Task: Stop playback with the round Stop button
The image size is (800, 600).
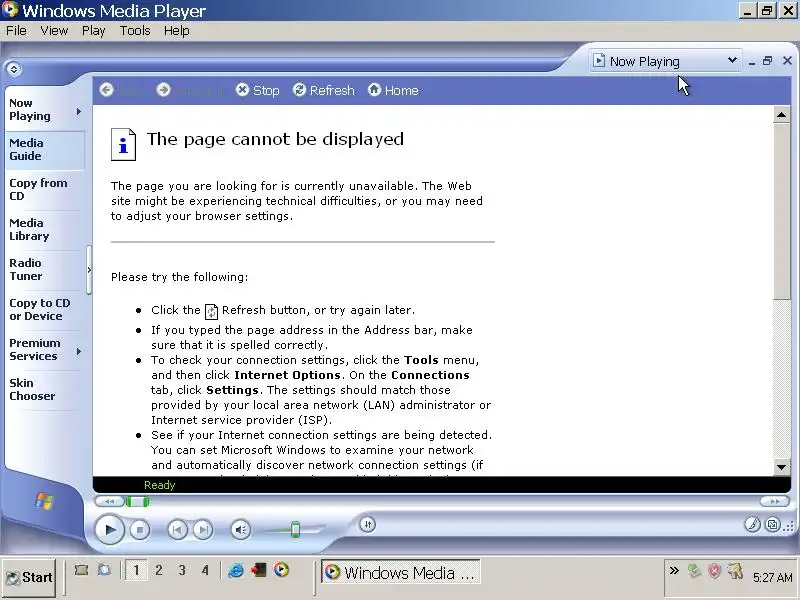Action: pyautogui.click(x=140, y=530)
